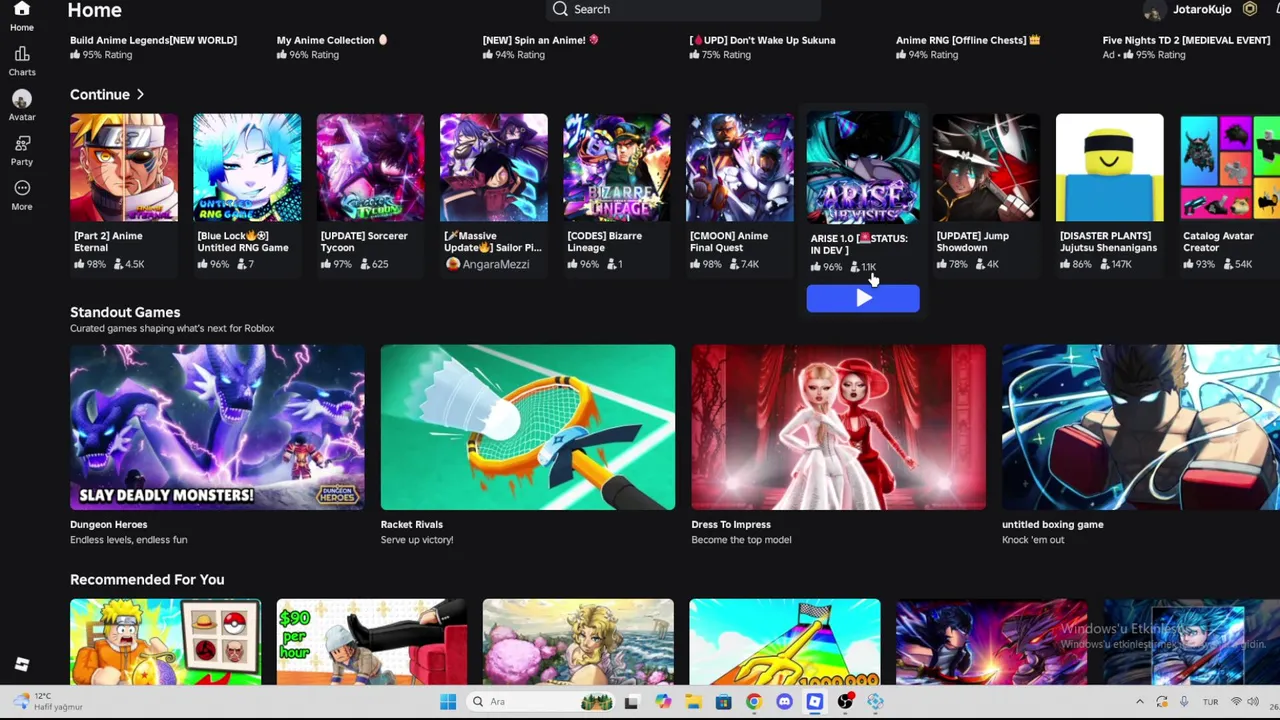Open untitled boxing game card
The width and height of the screenshot is (1280, 720).
coord(1141,427)
